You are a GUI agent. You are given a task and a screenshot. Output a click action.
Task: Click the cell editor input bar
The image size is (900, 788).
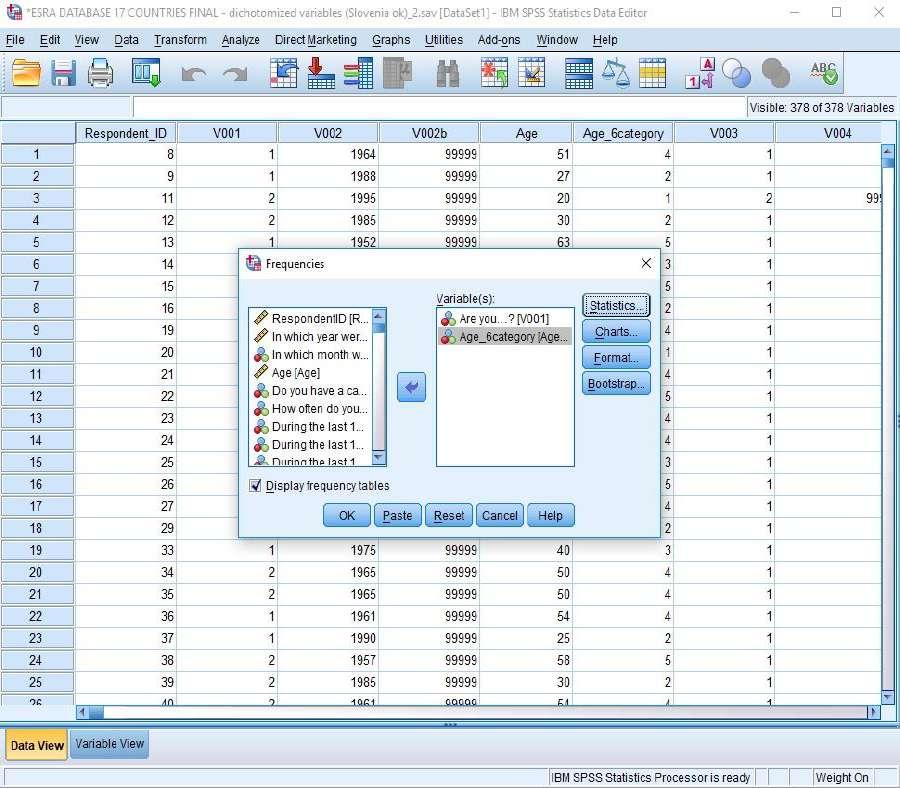(x=440, y=107)
